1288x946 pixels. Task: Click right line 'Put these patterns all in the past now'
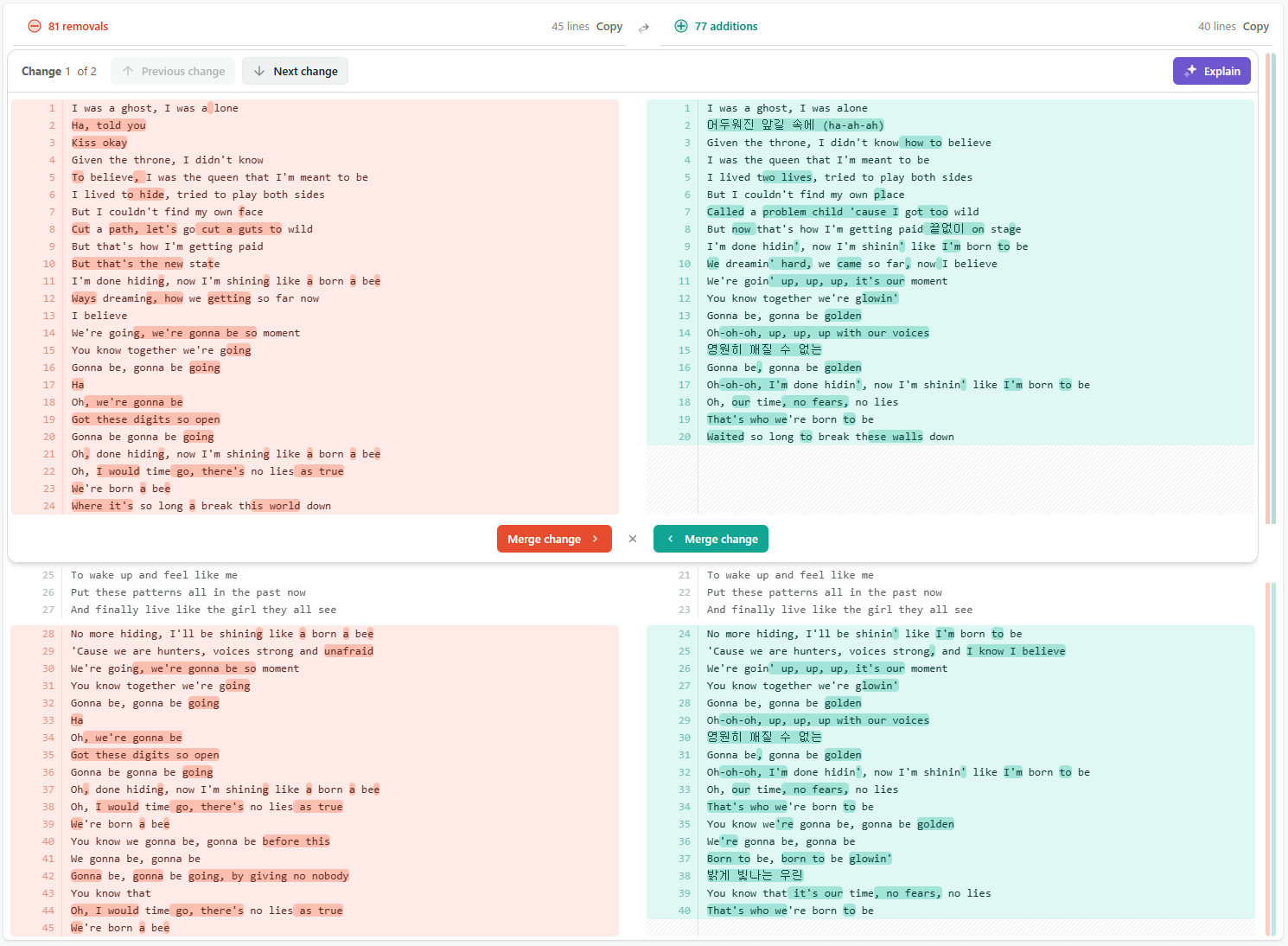click(824, 592)
